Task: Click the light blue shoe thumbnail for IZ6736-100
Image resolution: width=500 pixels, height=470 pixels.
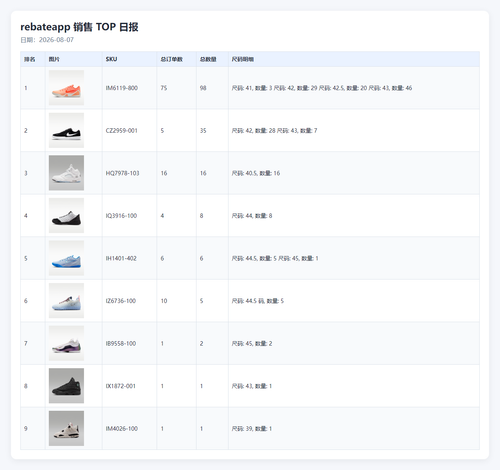Action: 66,301
